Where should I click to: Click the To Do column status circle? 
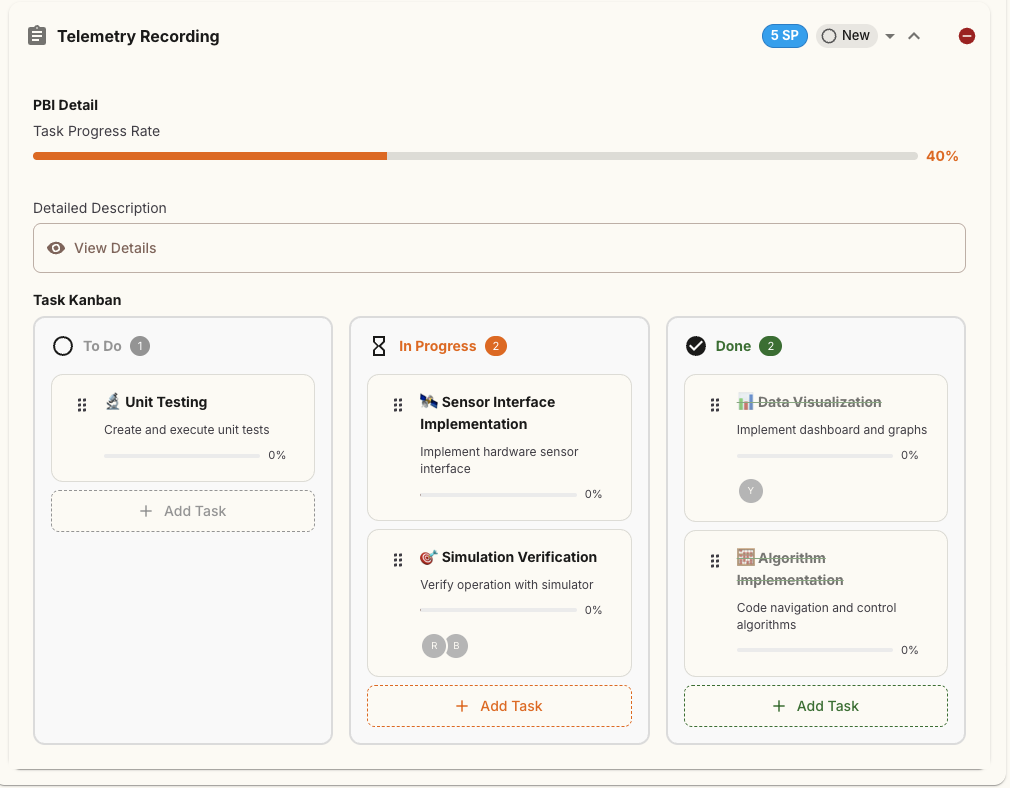pyautogui.click(x=65, y=345)
